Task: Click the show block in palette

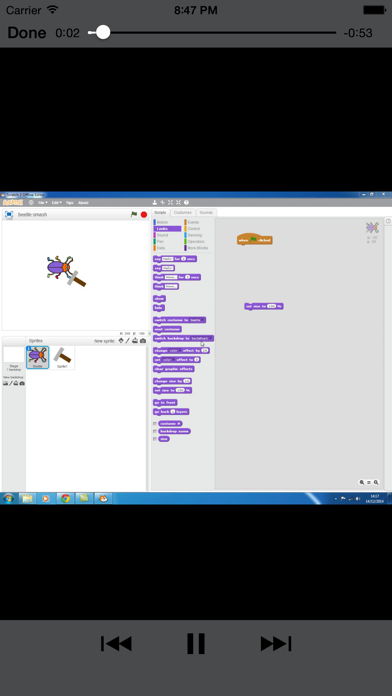Action: pyautogui.click(x=159, y=299)
